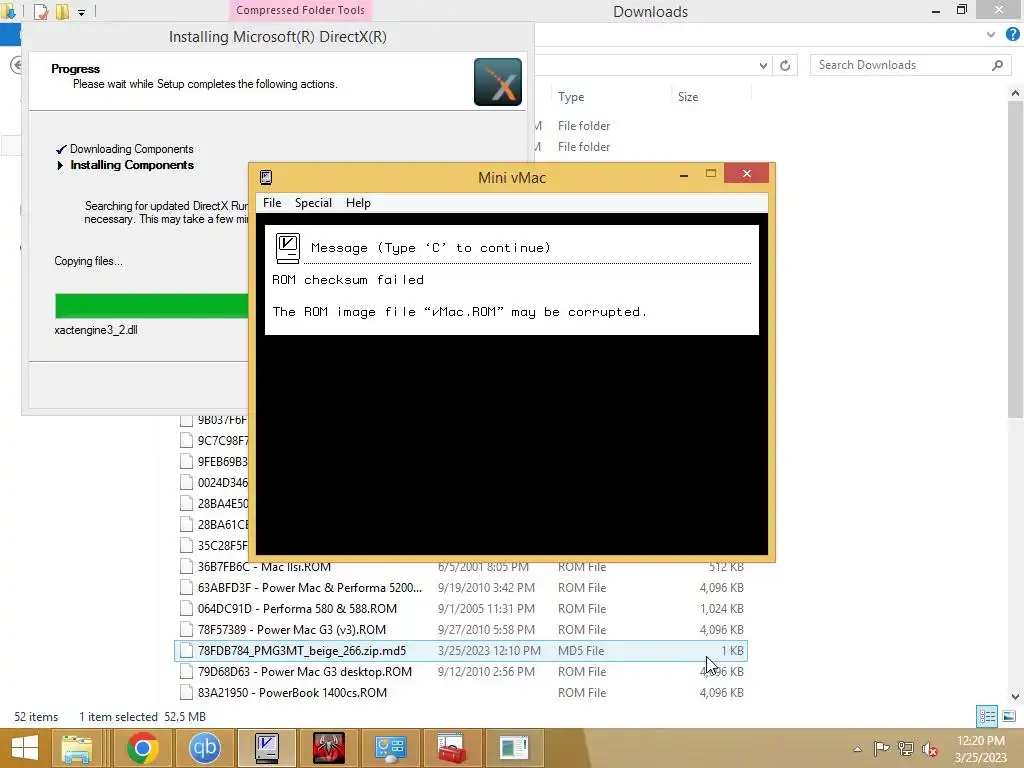Open the Action Center flag tray icon
Image resolution: width=1024 pixels, height=768 pixels.
(x=882, y=749)
